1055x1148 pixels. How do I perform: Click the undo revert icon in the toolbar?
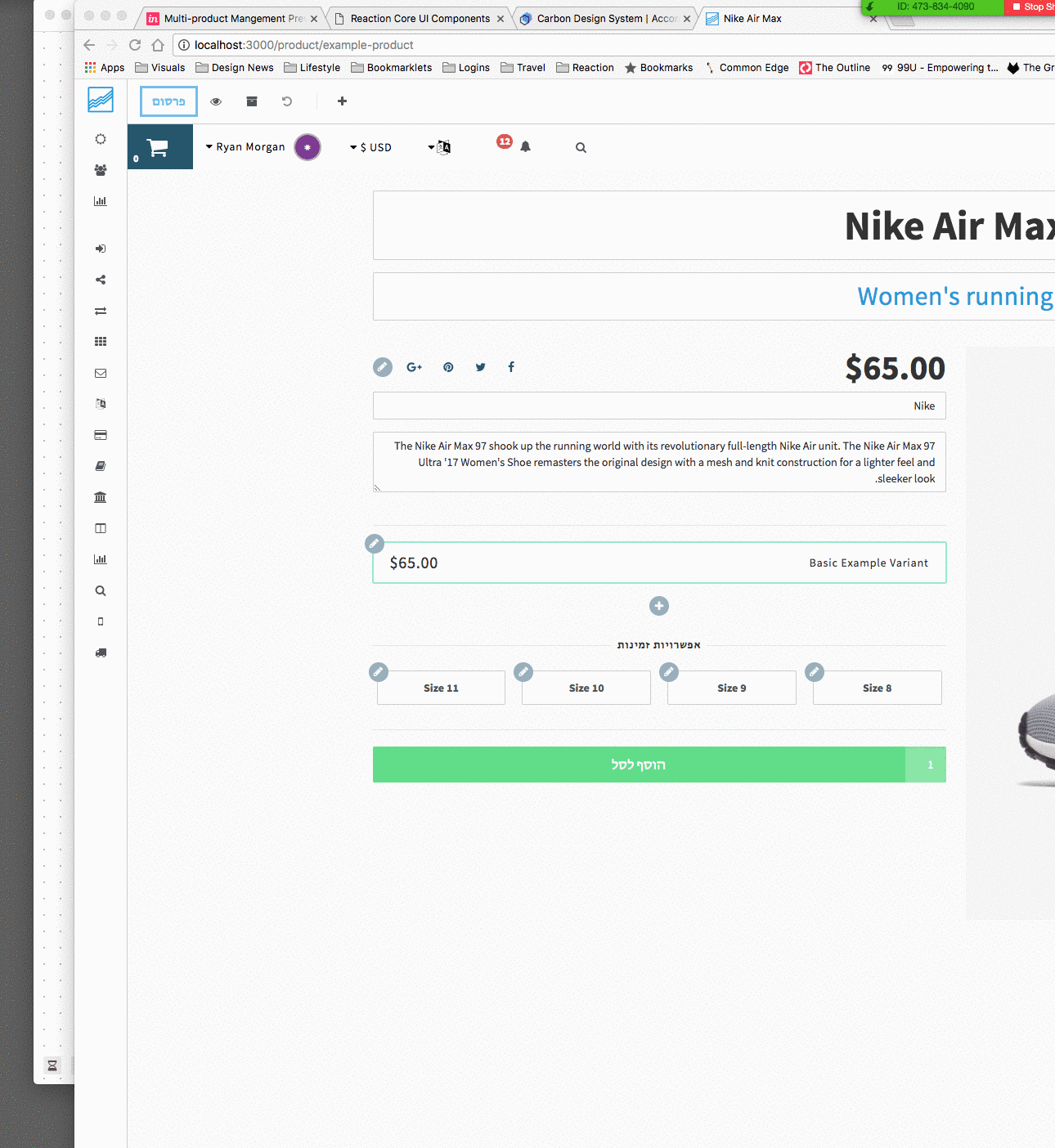tap(287, 101)
